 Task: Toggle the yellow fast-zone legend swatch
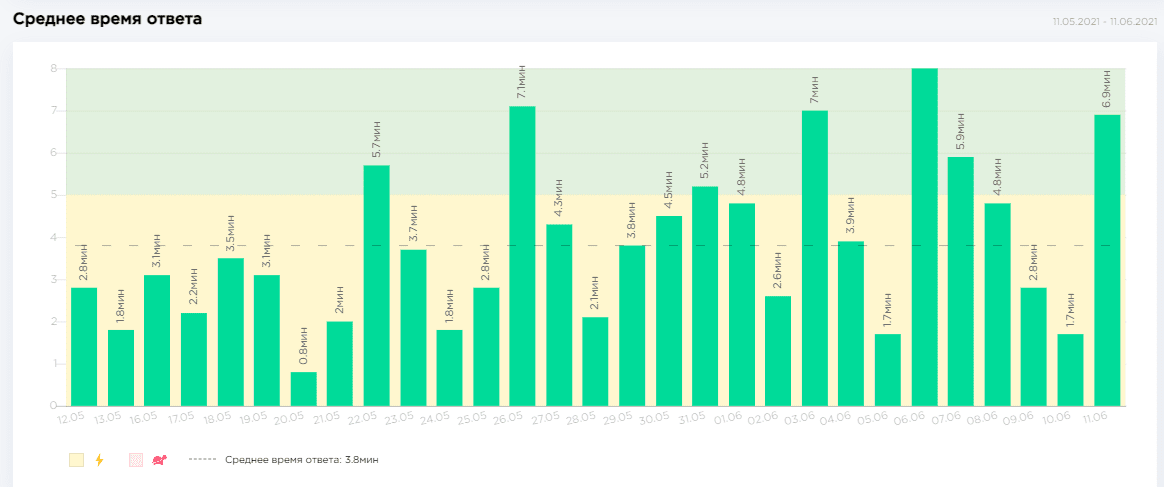(x=76, y=460)
